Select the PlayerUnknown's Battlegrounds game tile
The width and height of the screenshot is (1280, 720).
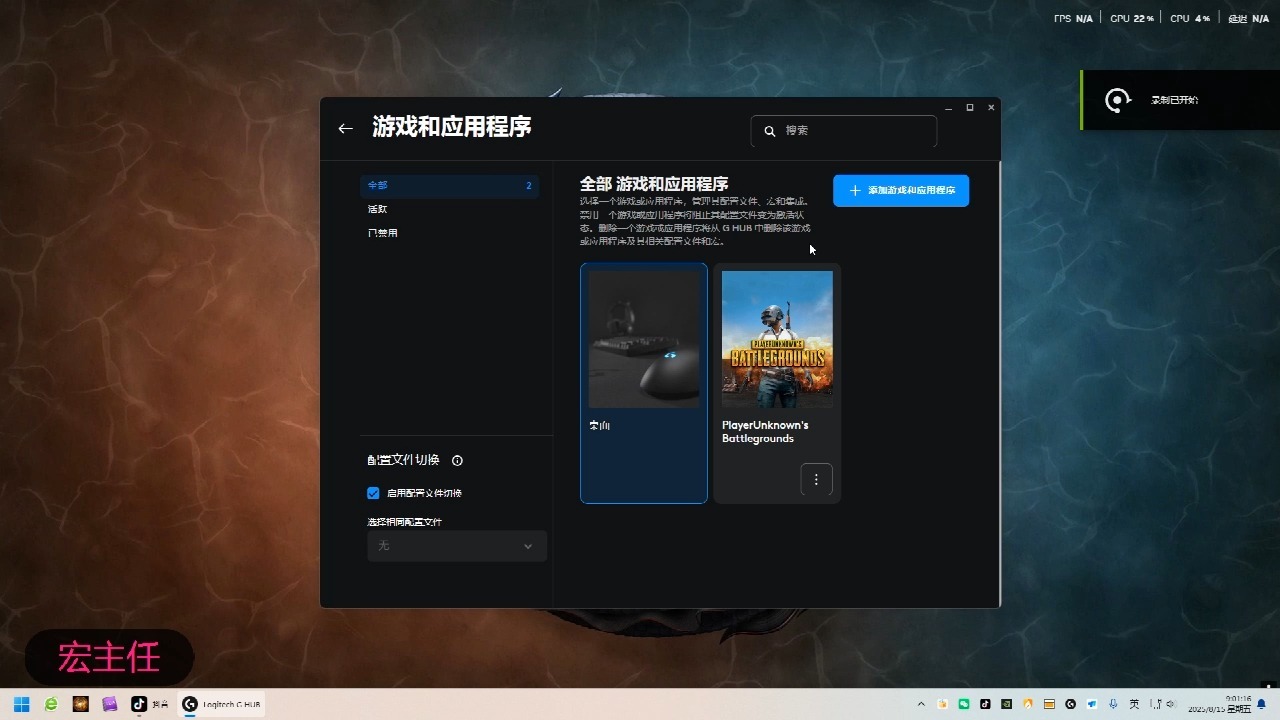click(x=777, y=340)
